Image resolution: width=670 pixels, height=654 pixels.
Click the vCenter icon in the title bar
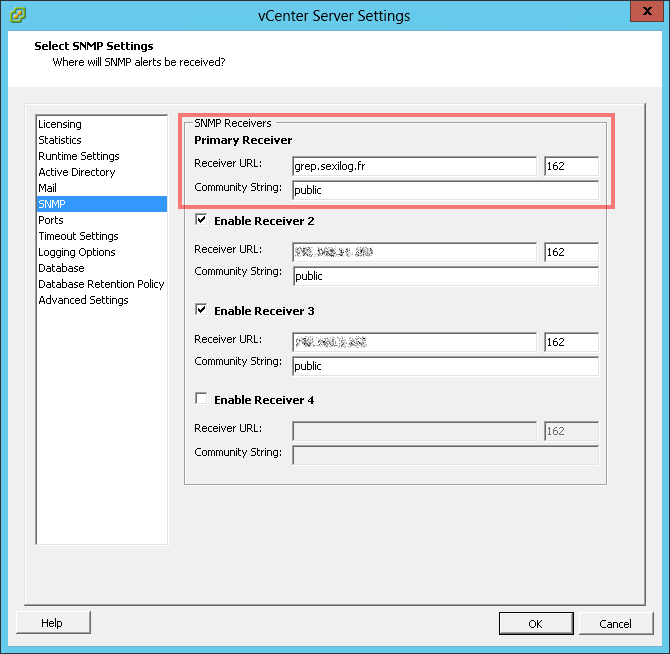point(18,15)
